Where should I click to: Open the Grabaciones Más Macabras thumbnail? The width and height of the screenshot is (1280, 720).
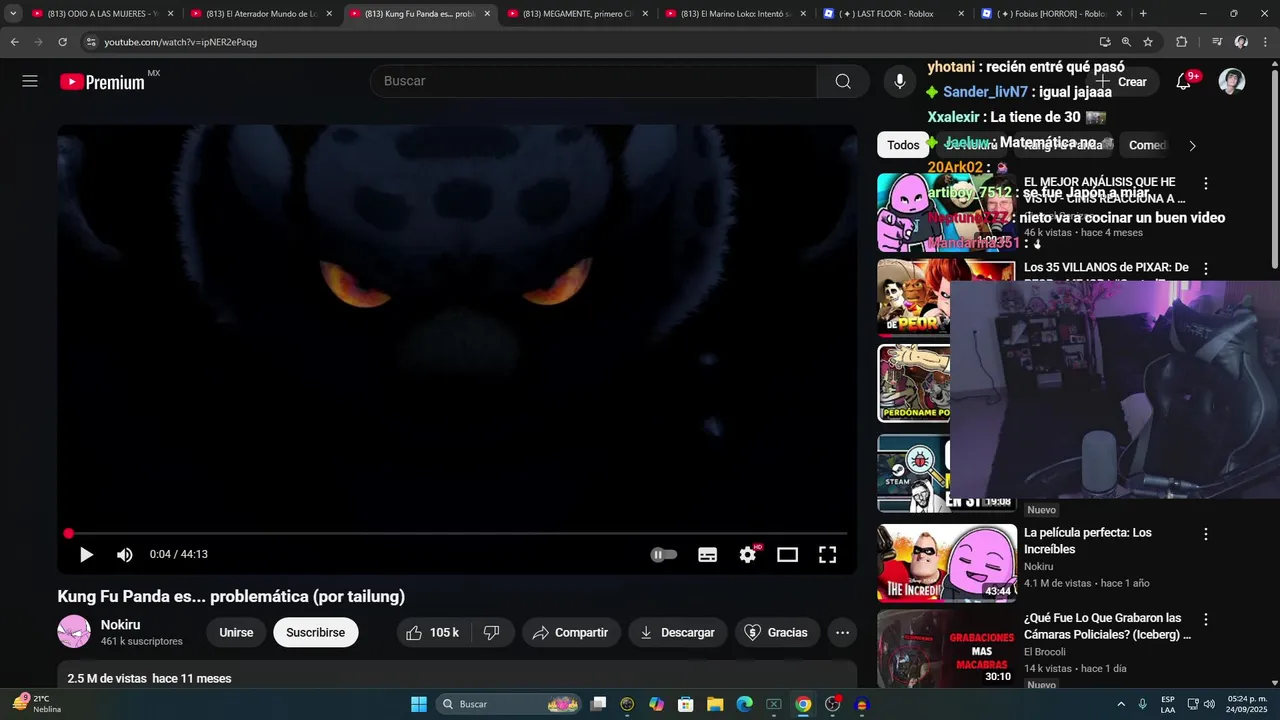pyautogui.click(x=947, y=648)
